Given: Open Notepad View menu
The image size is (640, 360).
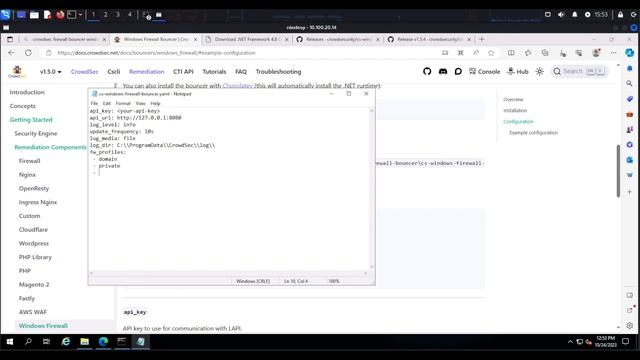Looking at the screenshot, I should pyautogui.click(x=140, y=104).
